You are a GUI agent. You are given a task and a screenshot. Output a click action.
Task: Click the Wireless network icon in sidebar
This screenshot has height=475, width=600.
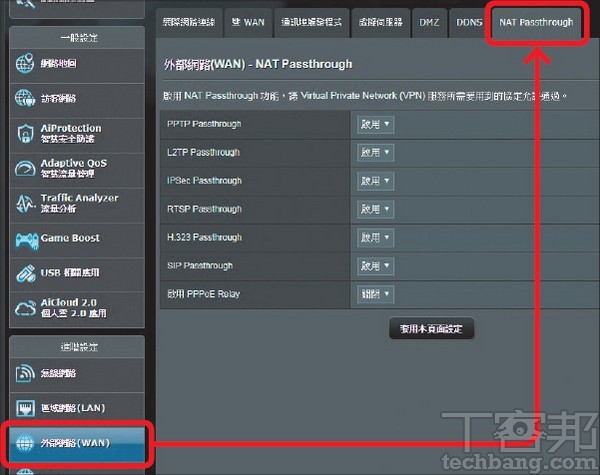[x=26, y=373]
